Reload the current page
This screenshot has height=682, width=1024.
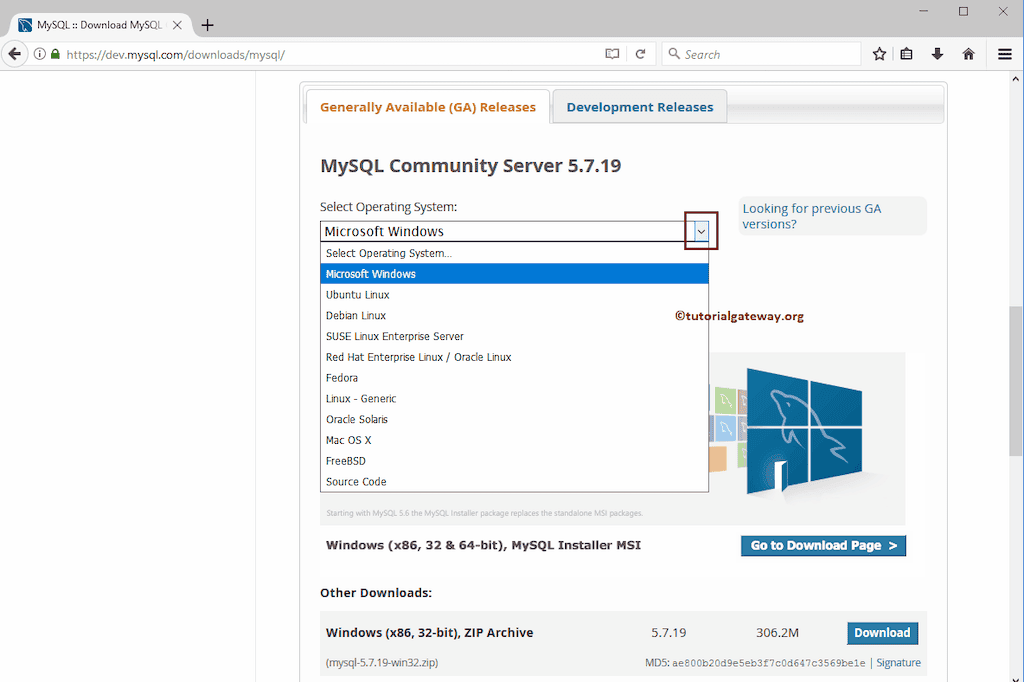pos(641,54)
